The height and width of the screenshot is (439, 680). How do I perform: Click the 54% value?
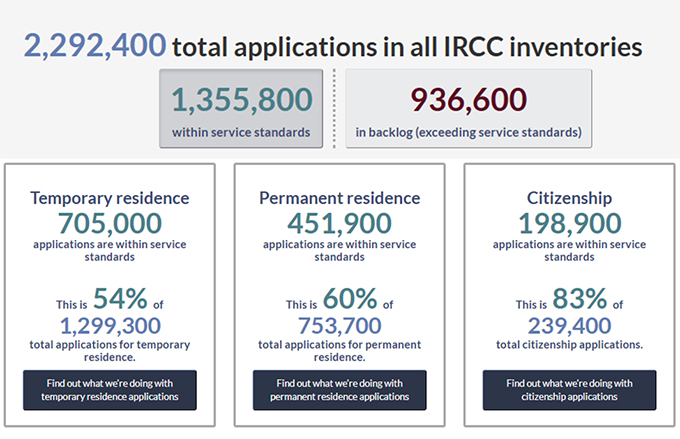point(120,298)
